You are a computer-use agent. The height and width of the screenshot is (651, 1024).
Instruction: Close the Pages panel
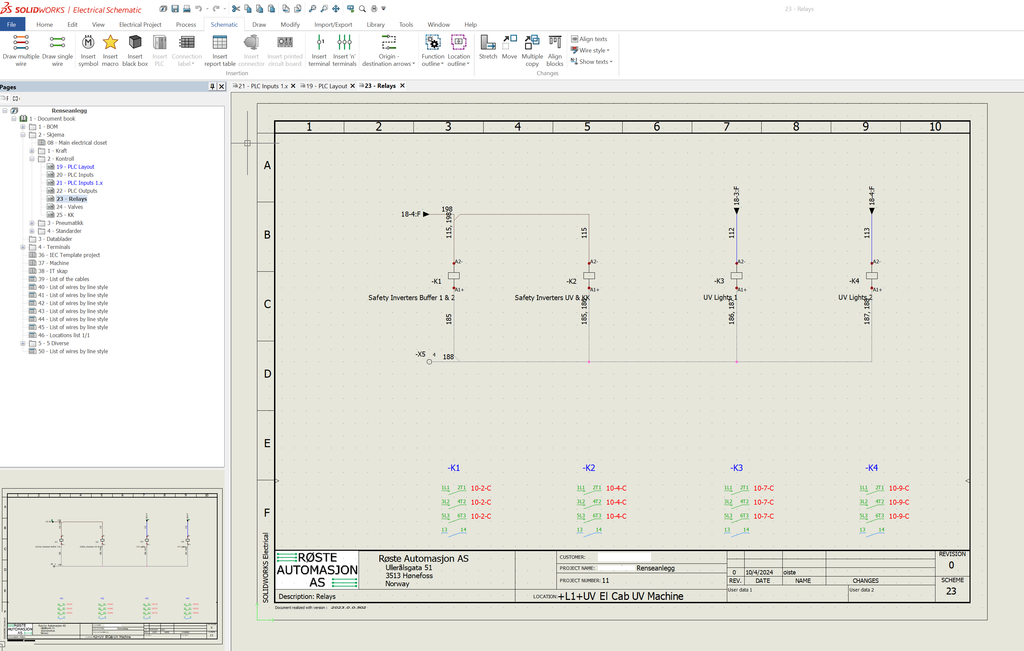point(221,86)
